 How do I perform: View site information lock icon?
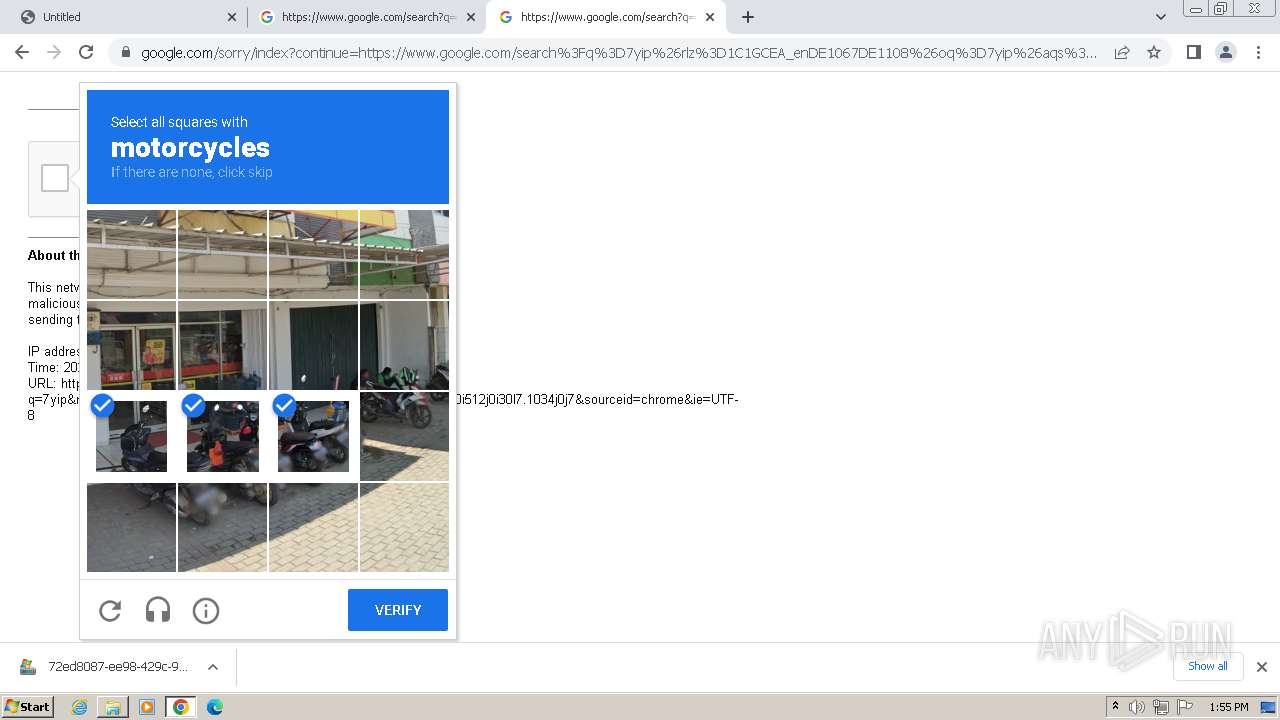click(125, 52)
